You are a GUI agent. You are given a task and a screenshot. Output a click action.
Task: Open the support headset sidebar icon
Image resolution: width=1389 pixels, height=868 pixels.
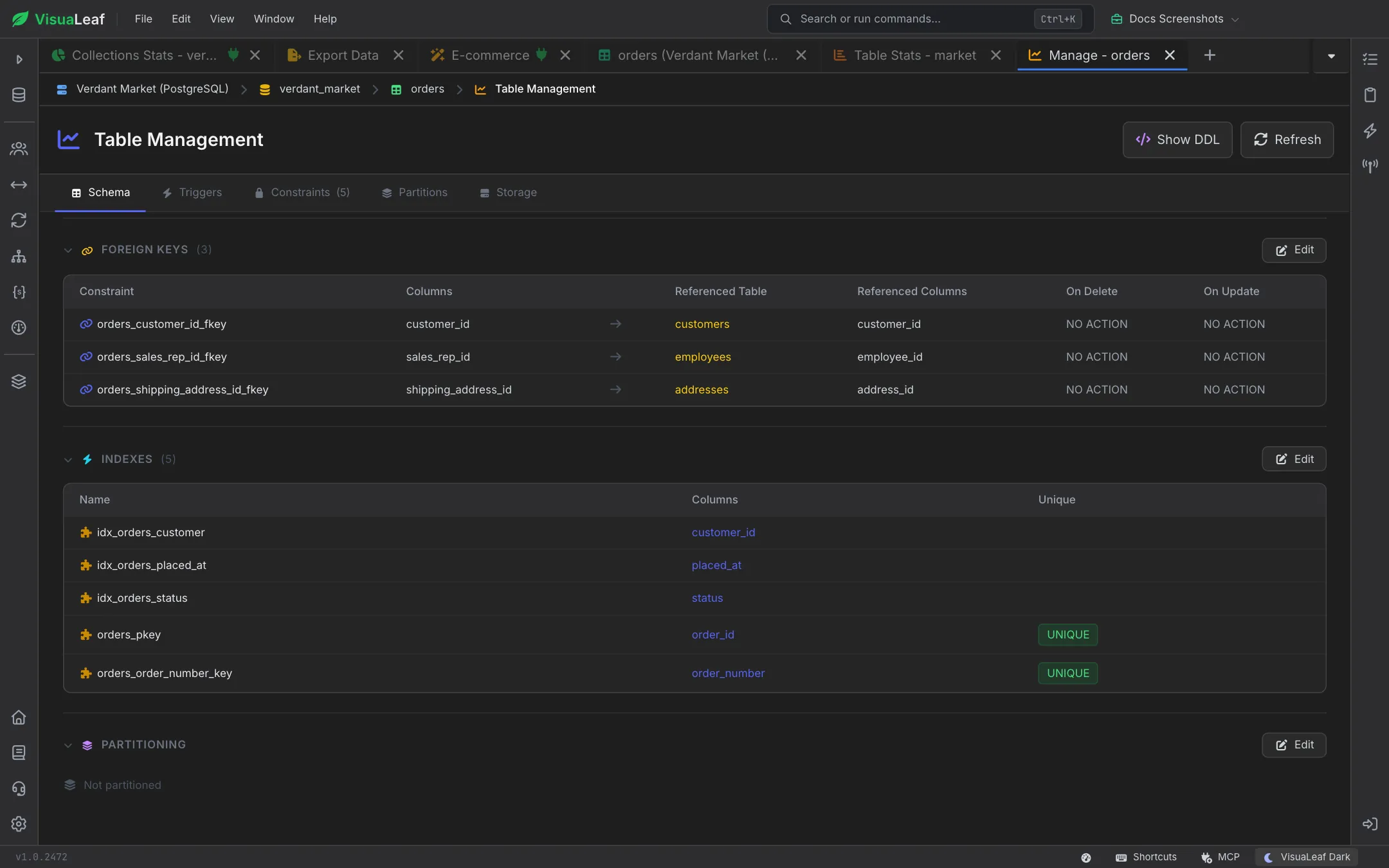19,788
